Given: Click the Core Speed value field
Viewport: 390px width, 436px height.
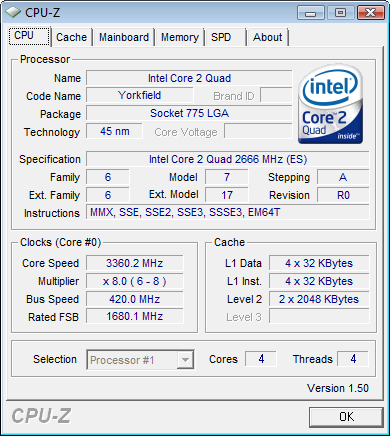Looking at the screenshot, I should click(135, 263).
